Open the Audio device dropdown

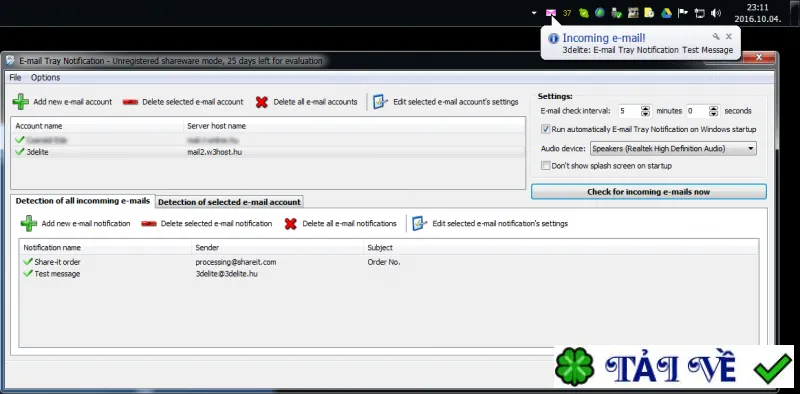point(673,149)
